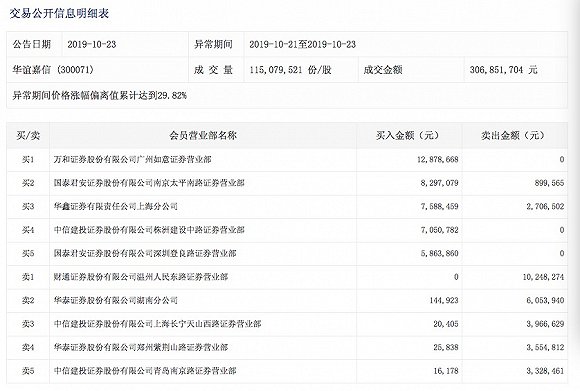
Task: Click the 交易公开信息明细表 title
Action: point(59,14)
